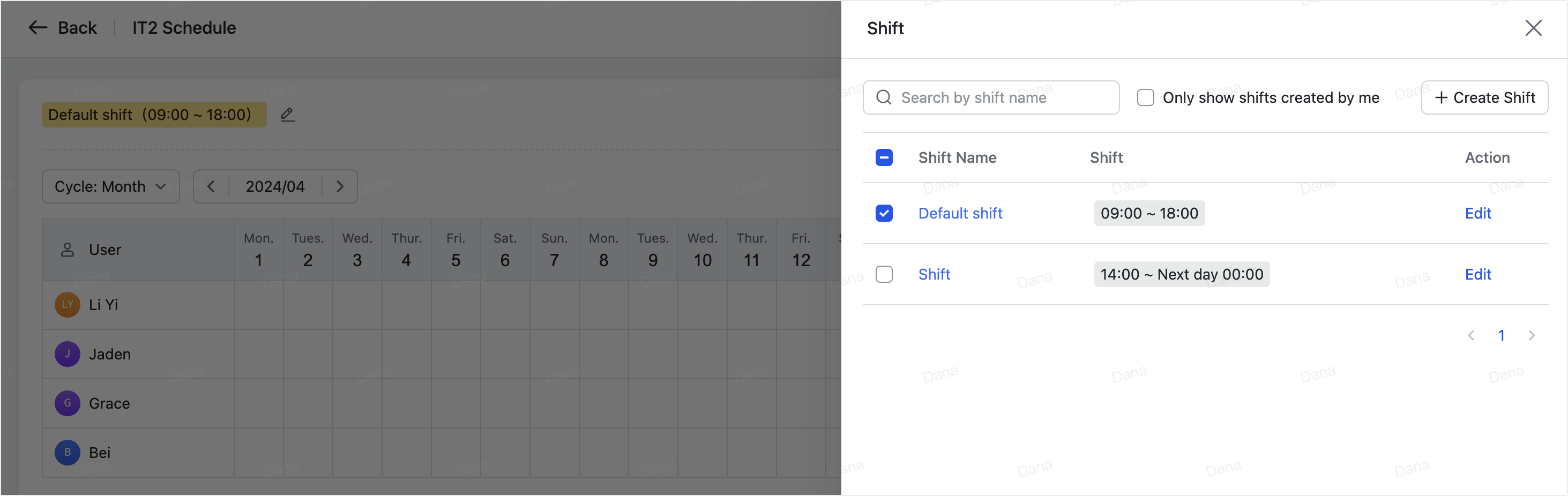Open the Cycle: Month dropdown
This screenshot has width=1568, height=496.
110,186
